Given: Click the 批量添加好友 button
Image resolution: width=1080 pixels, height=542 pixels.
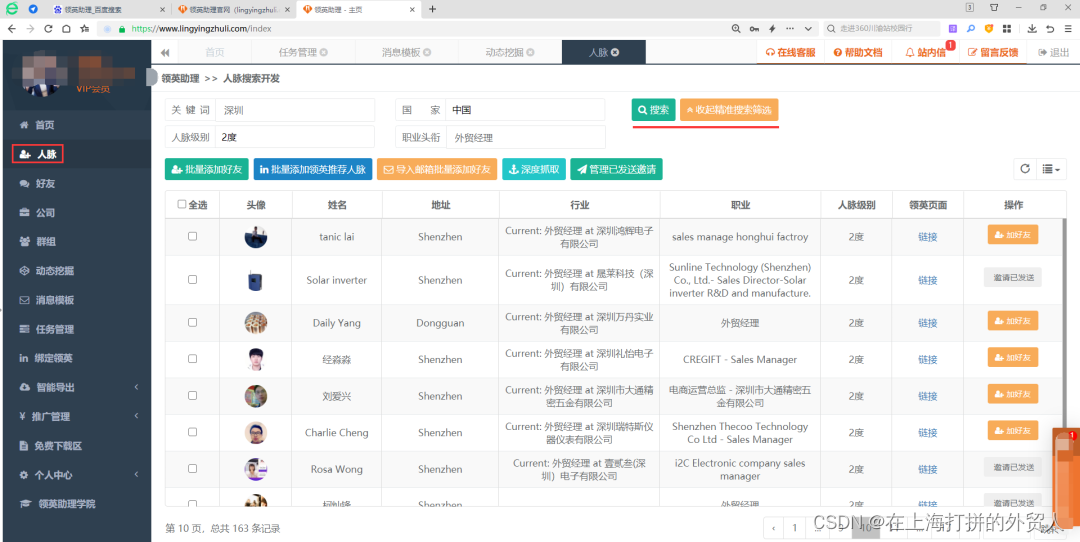Looking at the screenshot, I should coord(207,169).
